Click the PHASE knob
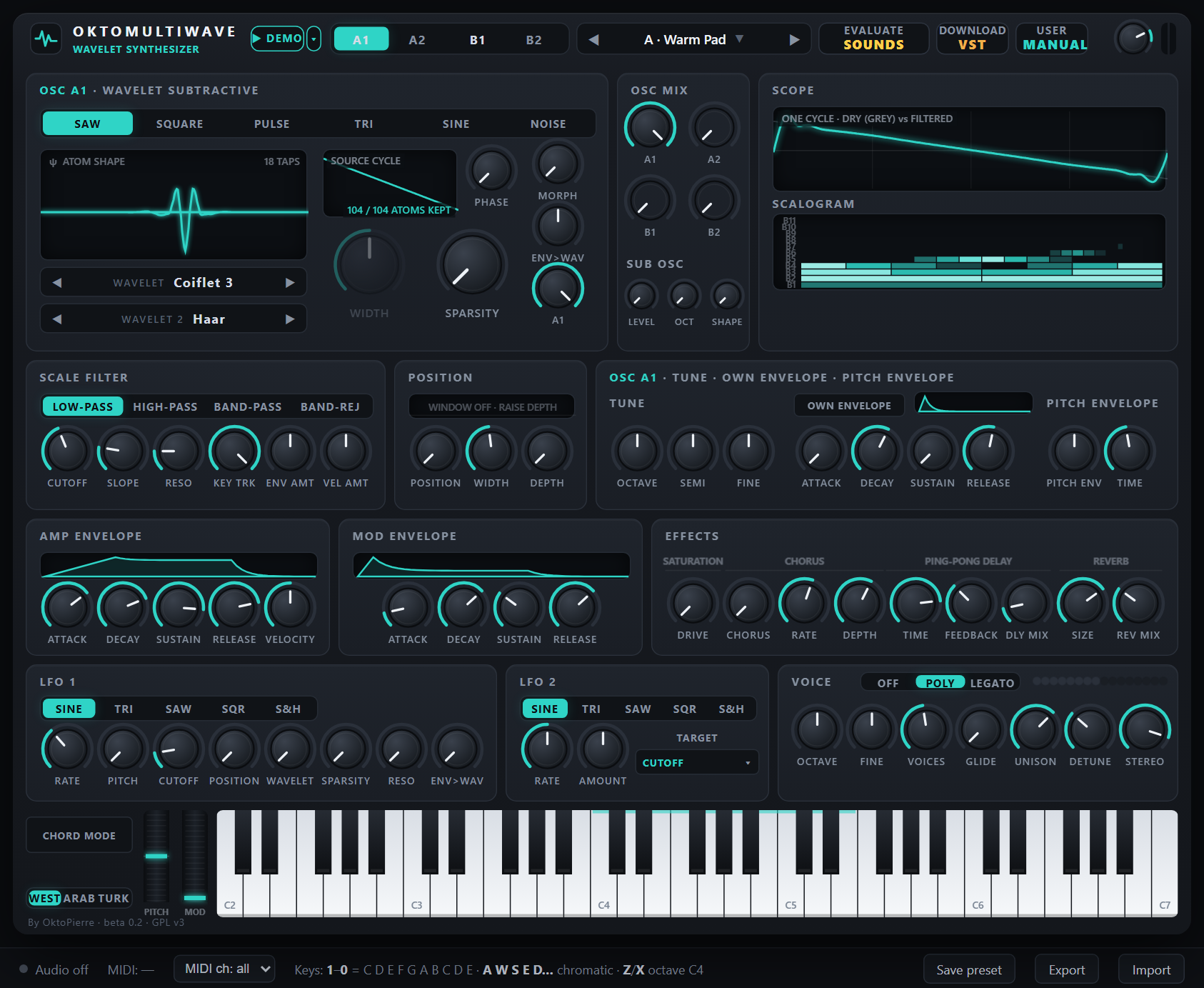Viewport: 1204px width, 988px height. (x=491, y=171)
